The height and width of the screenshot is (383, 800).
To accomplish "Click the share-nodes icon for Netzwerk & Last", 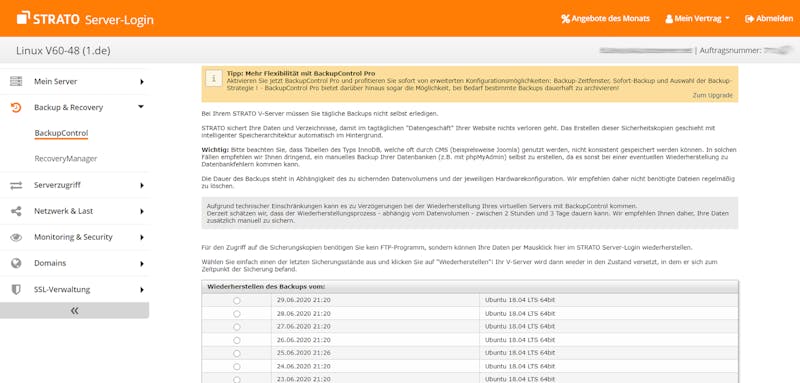I will (x=16, y=211).
